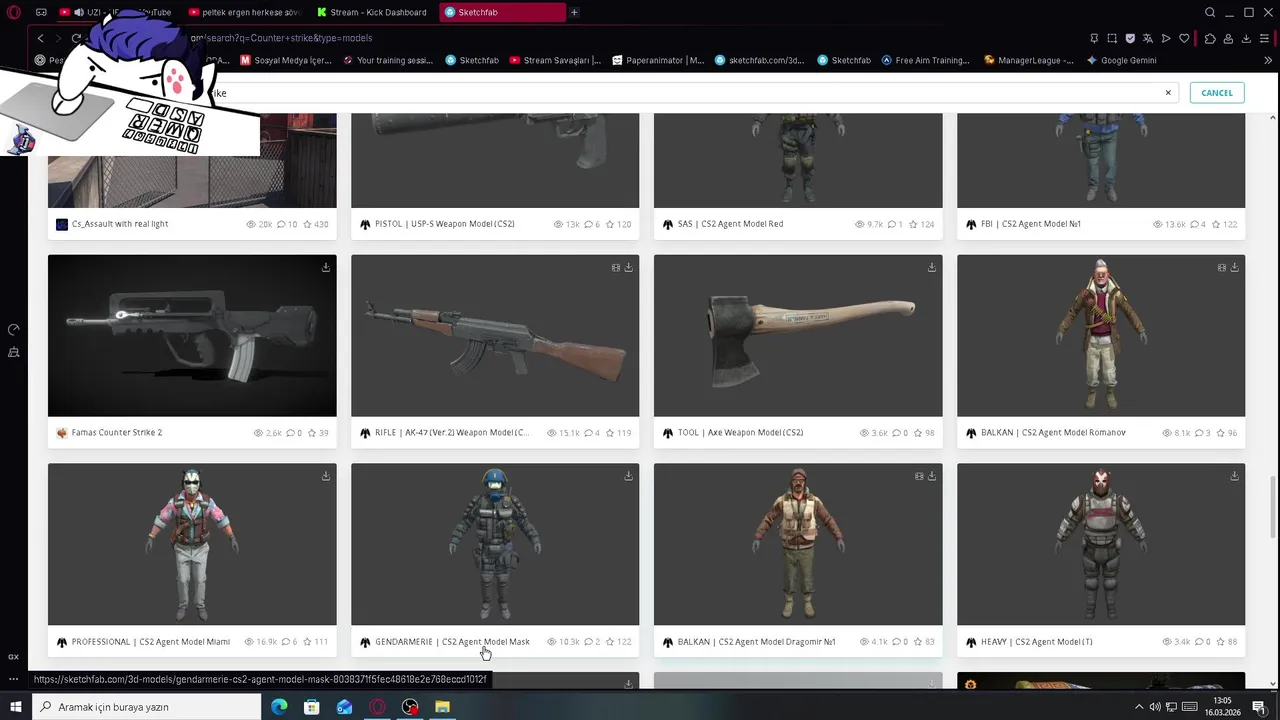This screenshot has height=720, width=1280.
Task: Open browser downloads icon in address bar
Action: click(x=1246, y=38)
